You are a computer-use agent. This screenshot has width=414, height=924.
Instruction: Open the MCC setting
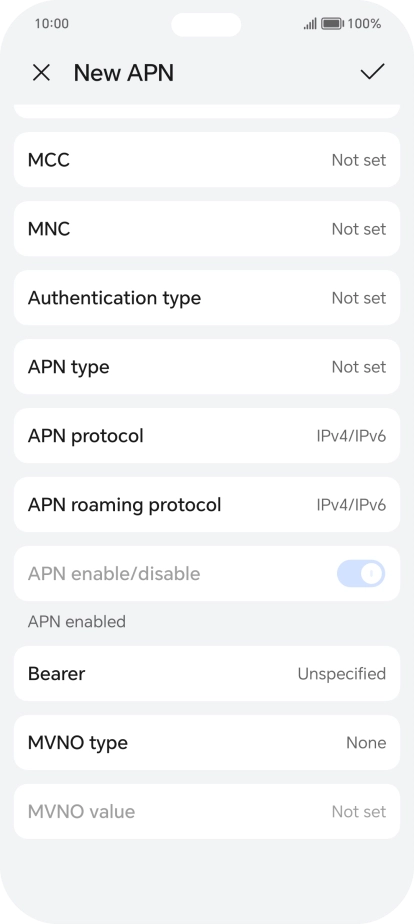point(207,160)
